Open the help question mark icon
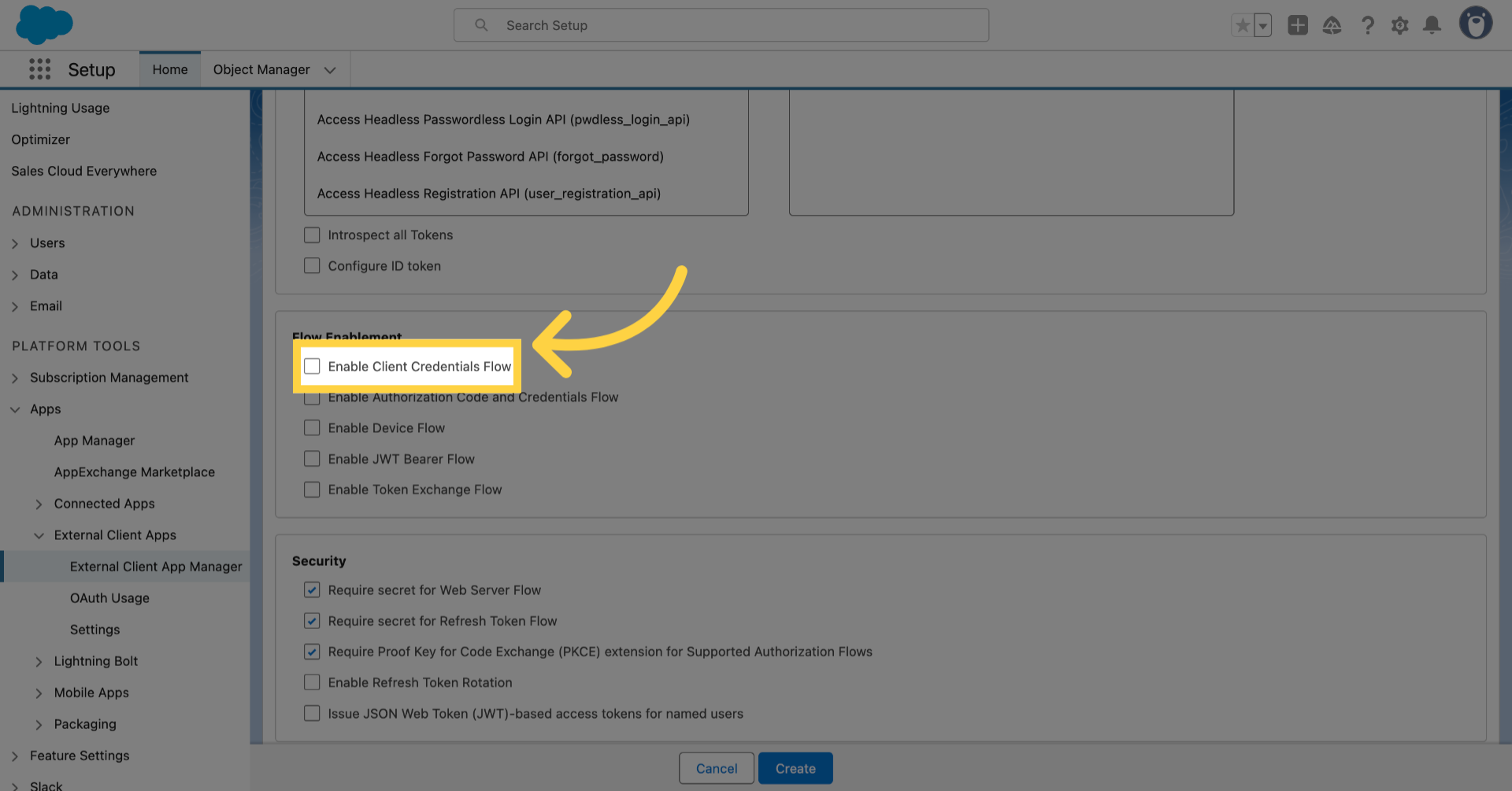 point(1368,24)
